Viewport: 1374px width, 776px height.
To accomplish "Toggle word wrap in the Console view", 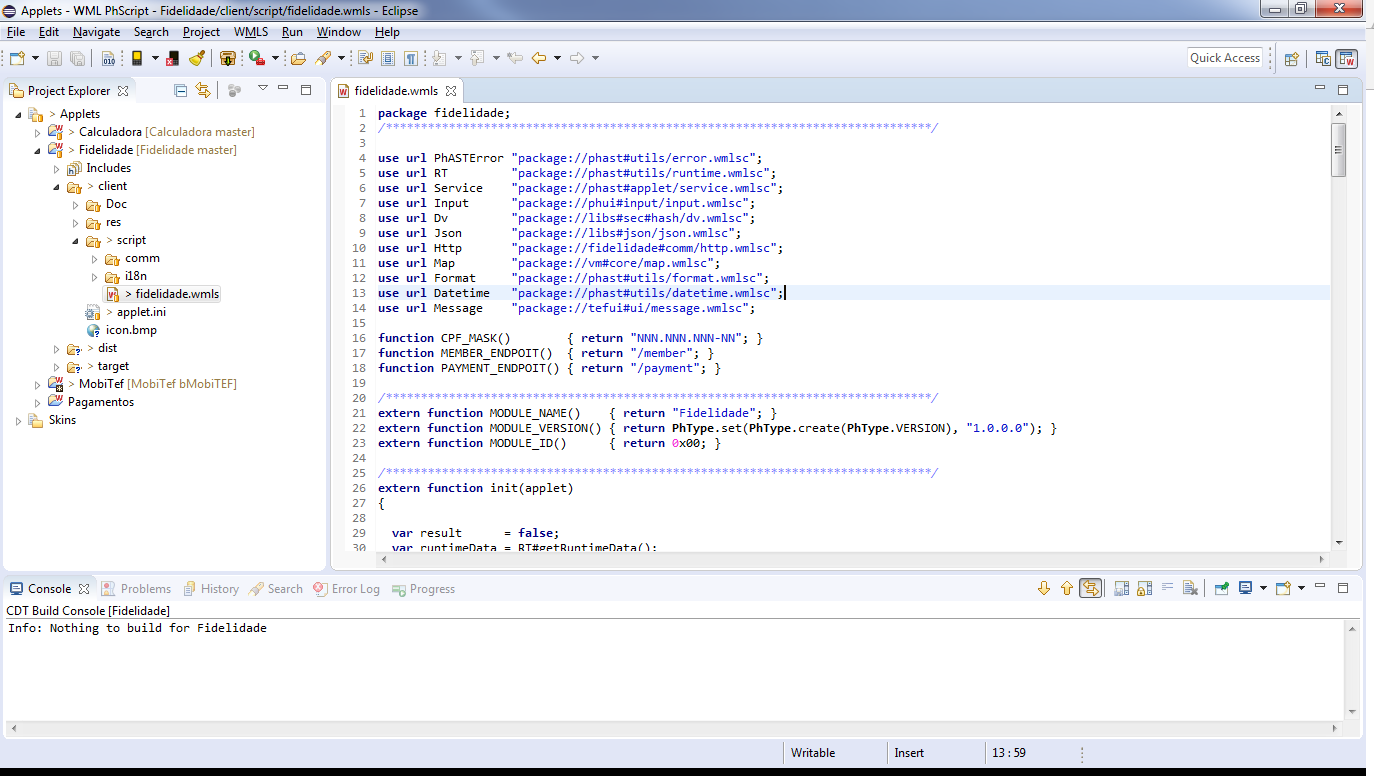I will coord(1168,588).
